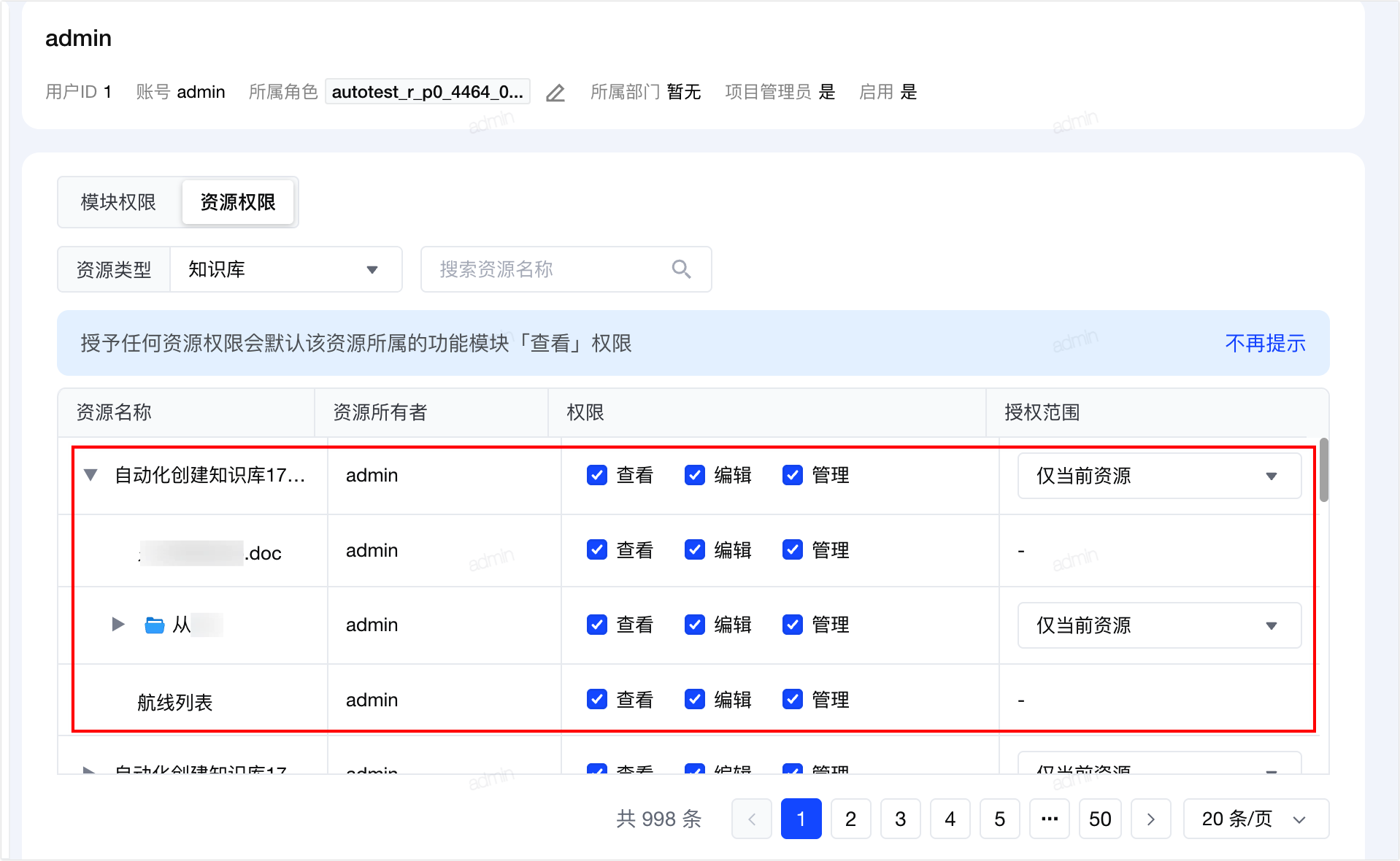
Task: Open 授权范围 dropdown for the 从 folder row
Action: [x=1159, y=625]
